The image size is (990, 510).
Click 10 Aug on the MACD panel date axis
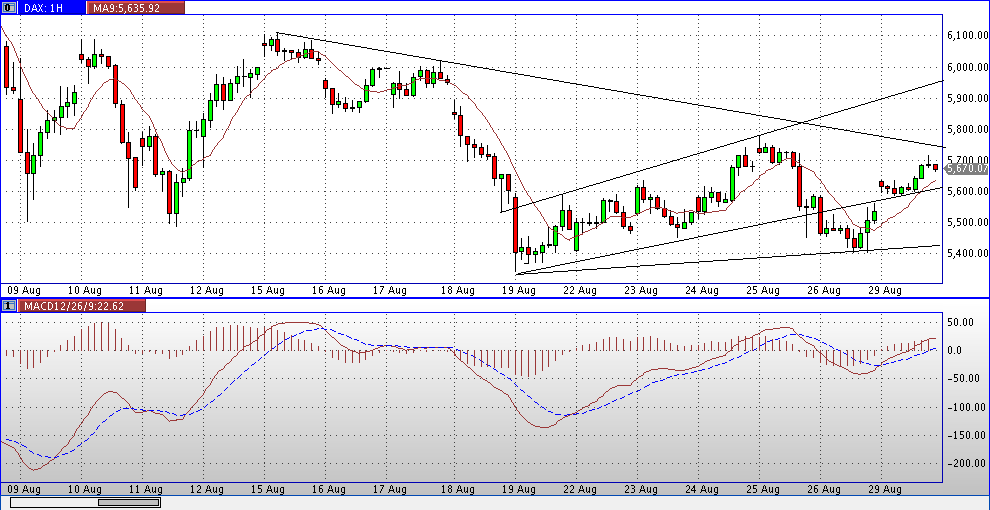click(85, 489)
